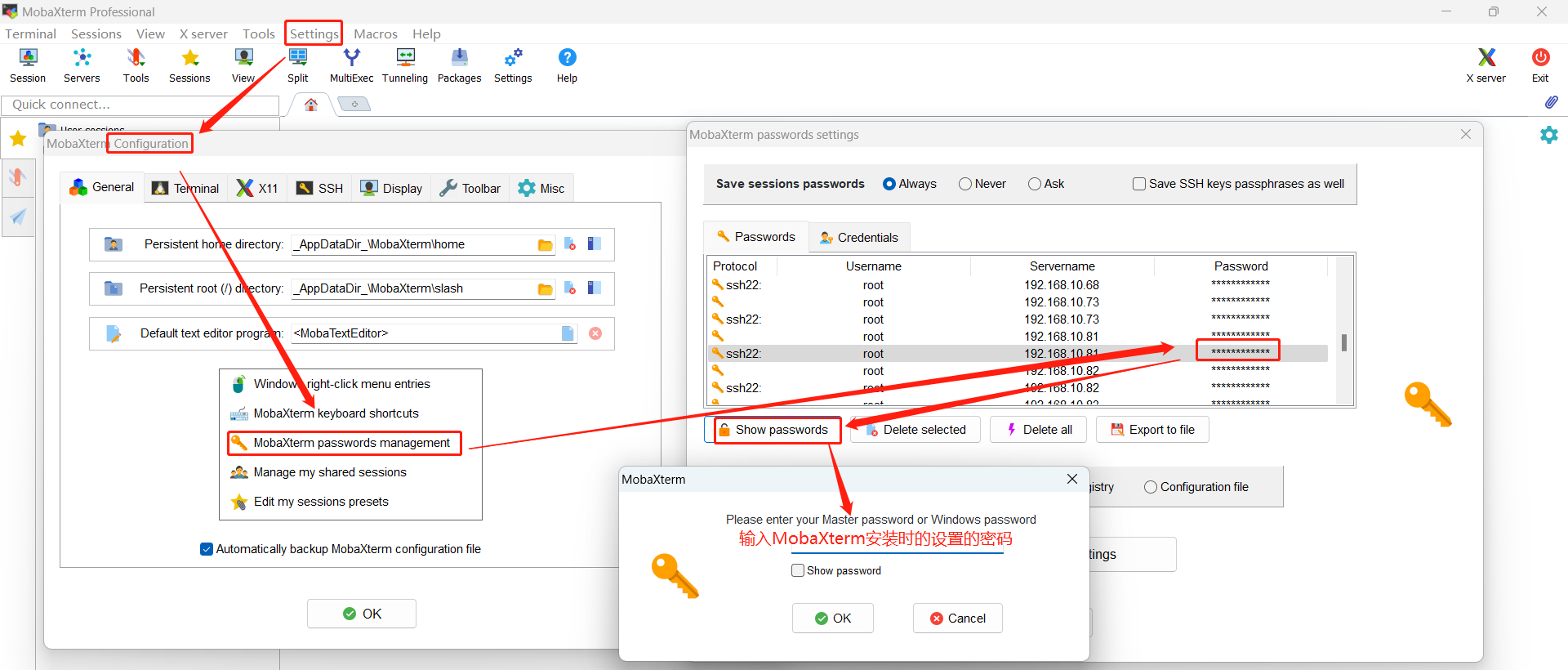1568x670 pixels.
Task: Open the X11 configuration tab
Action: (257, 188)
